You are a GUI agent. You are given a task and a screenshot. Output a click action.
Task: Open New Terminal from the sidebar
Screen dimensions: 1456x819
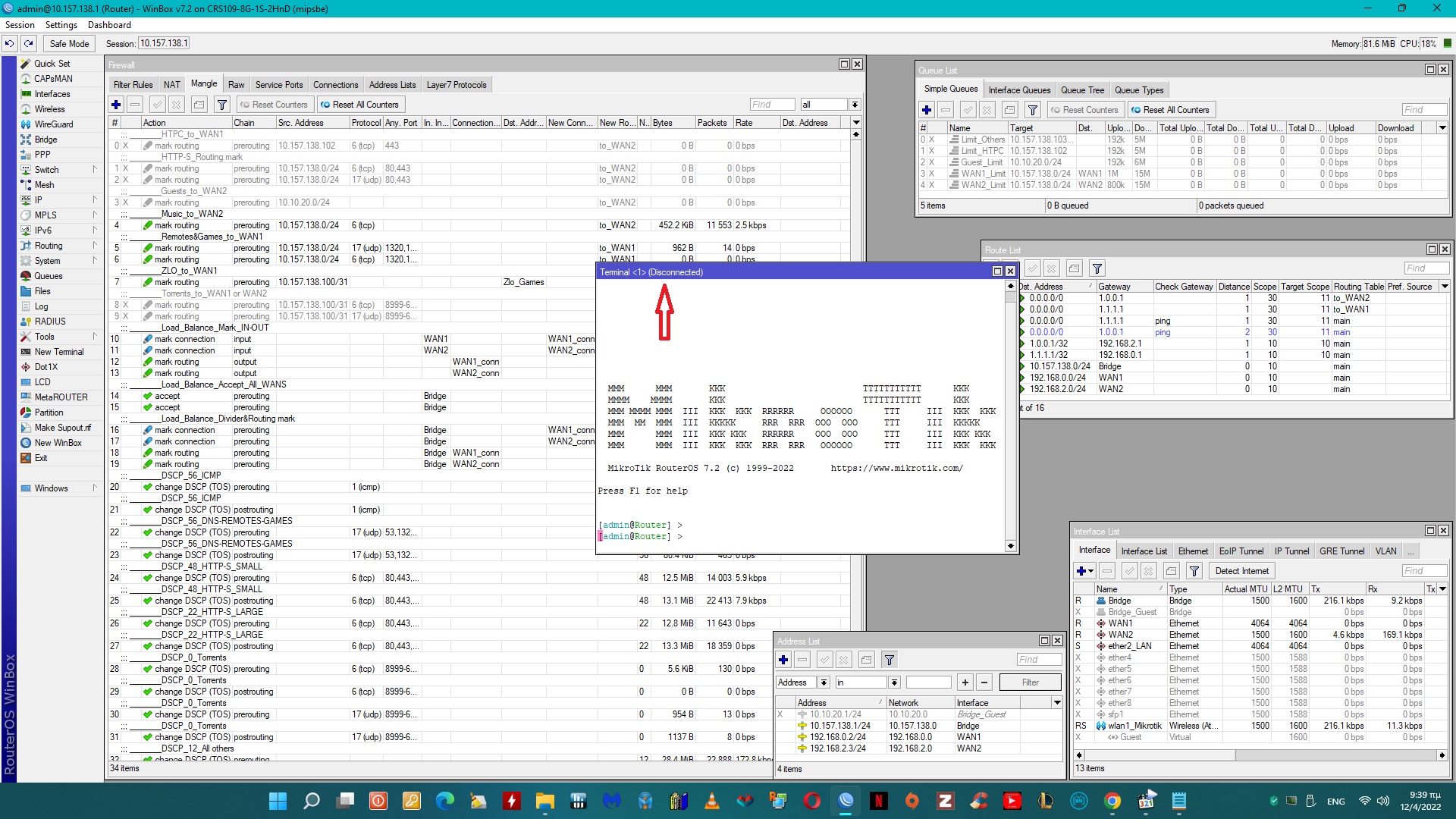click(x=58, y=352)
